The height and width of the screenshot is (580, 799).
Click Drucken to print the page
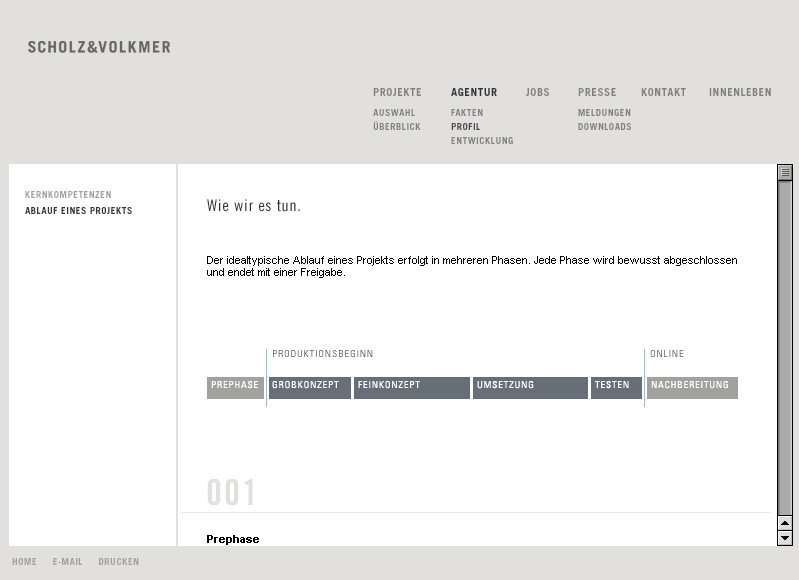[x=119, y=562]
